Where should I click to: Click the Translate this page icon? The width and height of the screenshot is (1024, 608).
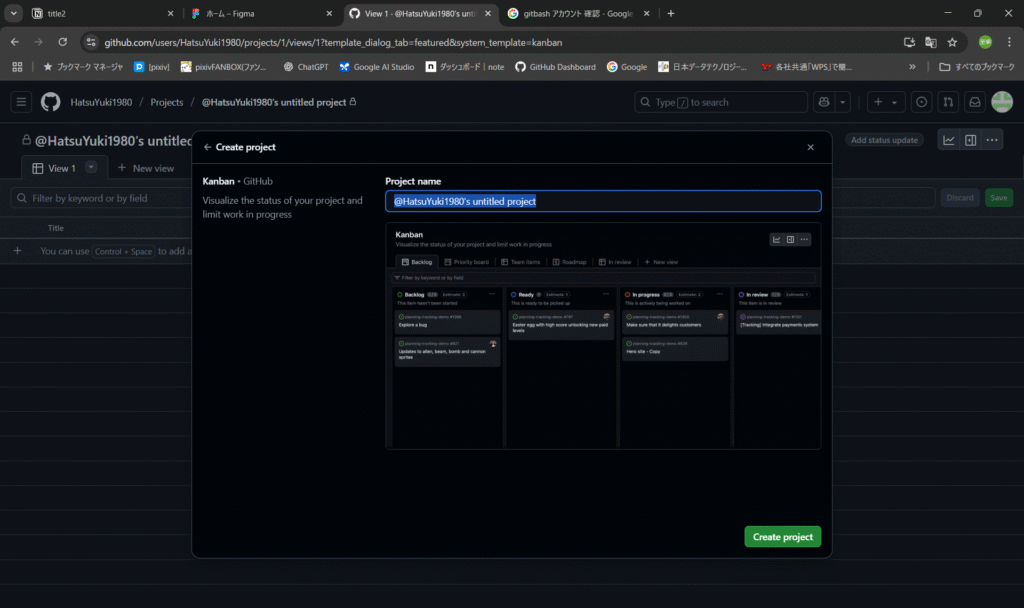point(931,42)
